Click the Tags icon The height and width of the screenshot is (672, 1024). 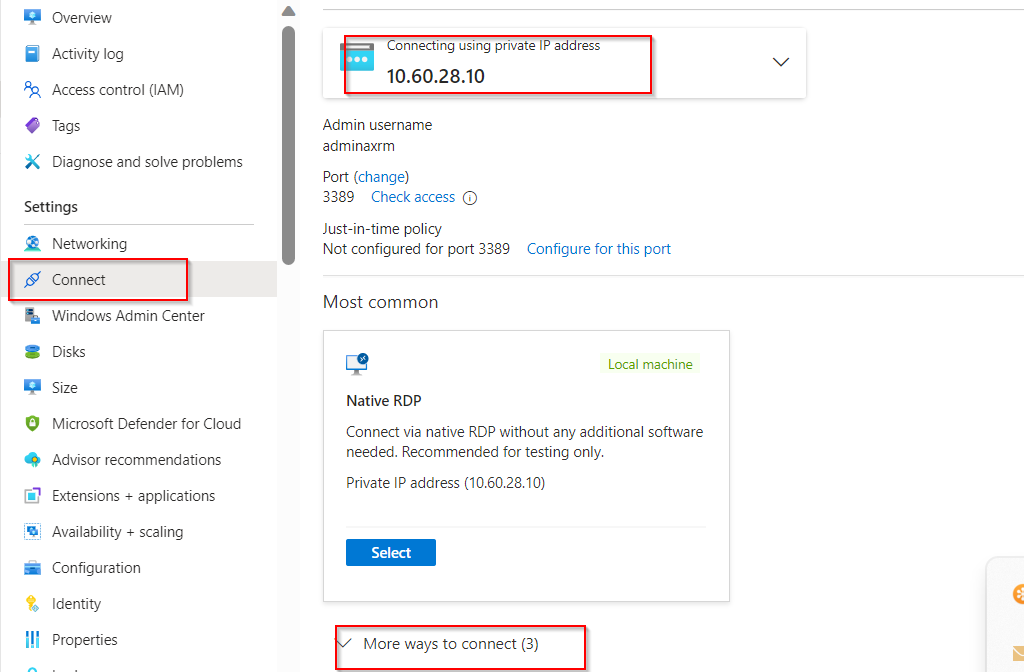[x=32, y=126]
